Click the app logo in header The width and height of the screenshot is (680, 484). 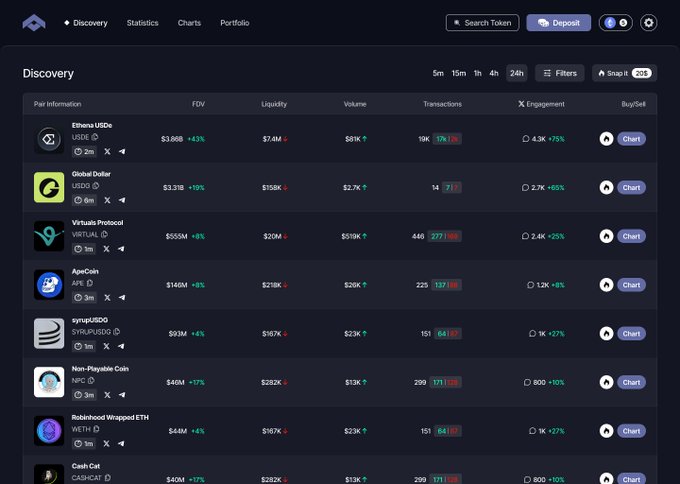click(34, 23)
